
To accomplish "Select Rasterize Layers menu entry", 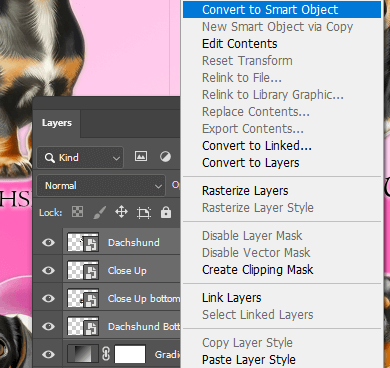I will (x=245, y=191).
